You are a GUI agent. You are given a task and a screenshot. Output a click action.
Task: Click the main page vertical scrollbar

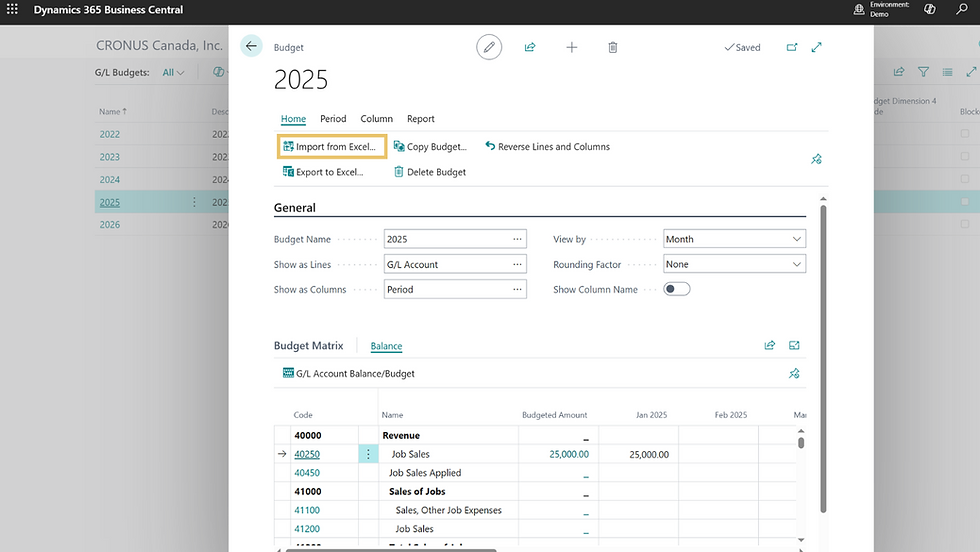[823, 359]
